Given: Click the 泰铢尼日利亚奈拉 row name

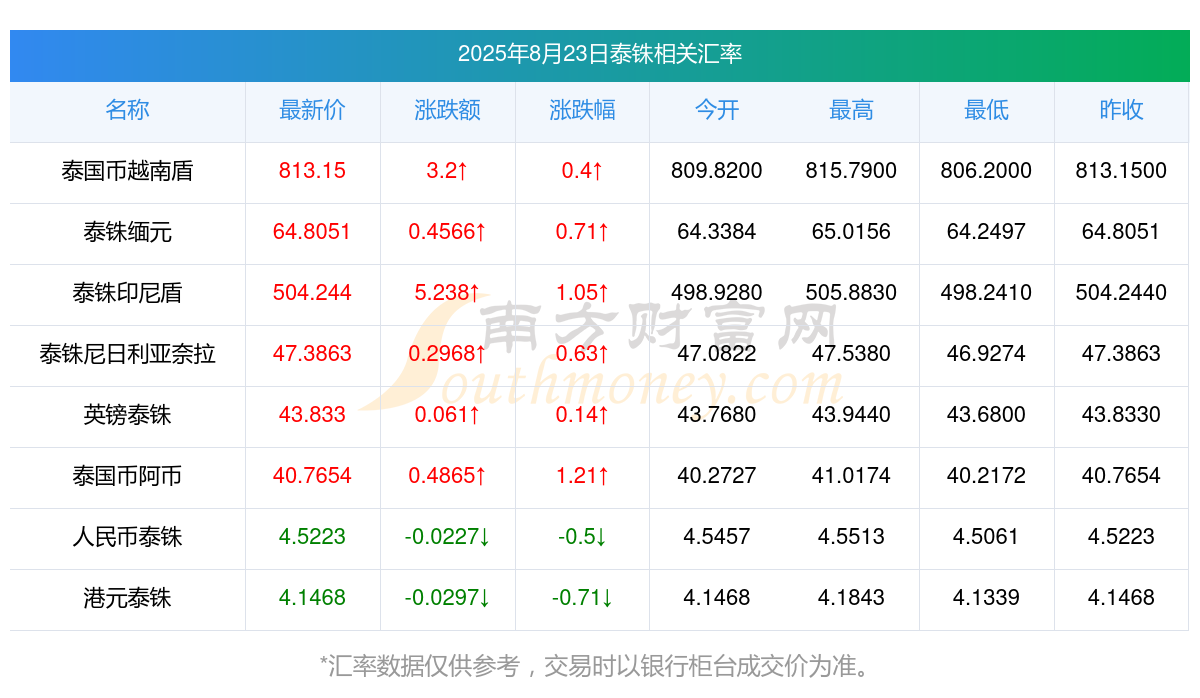Looking at the screenshot, I should [127, 355].
